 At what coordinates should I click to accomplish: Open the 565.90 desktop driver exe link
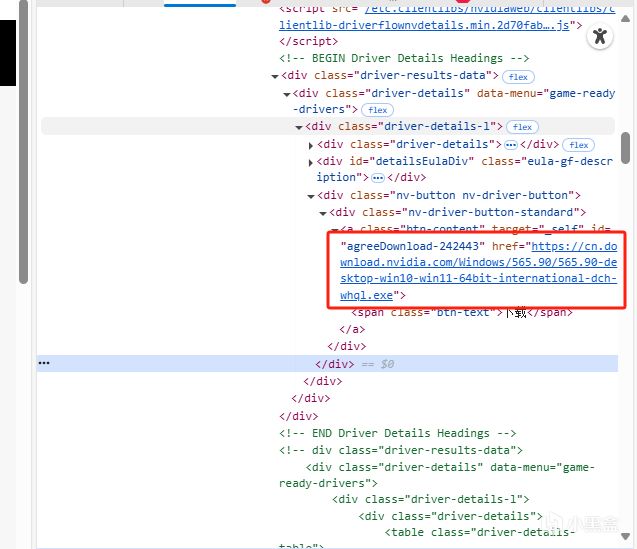point(479,271)
